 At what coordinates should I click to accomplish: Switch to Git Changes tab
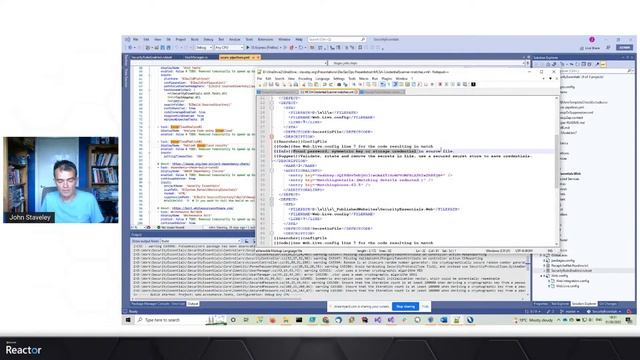pyautogui.click(x=608, y=304)
